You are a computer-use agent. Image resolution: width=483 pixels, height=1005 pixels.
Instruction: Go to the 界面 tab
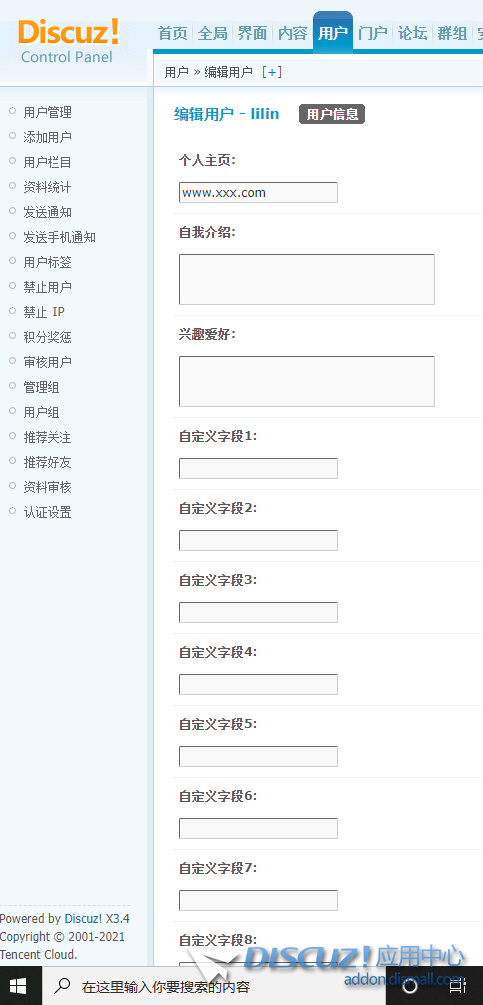click(252, 33)
